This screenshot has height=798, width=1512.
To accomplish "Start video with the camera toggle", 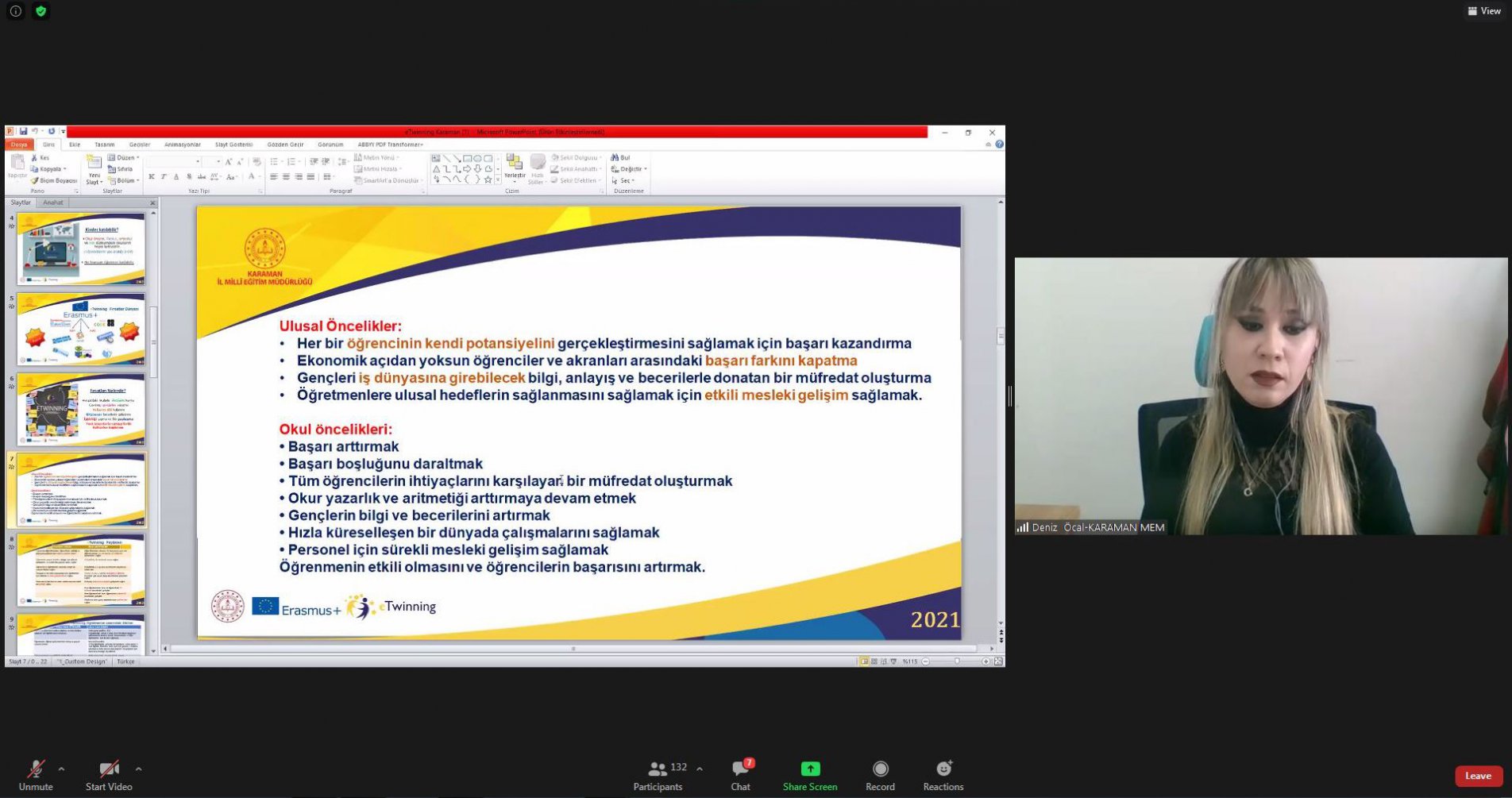I will 109,769.
